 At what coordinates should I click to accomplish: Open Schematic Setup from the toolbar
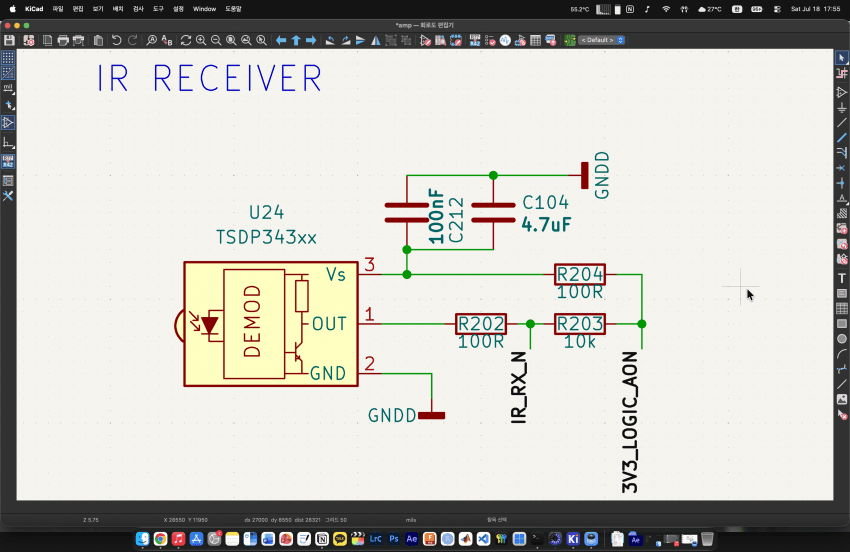(29, 40)
